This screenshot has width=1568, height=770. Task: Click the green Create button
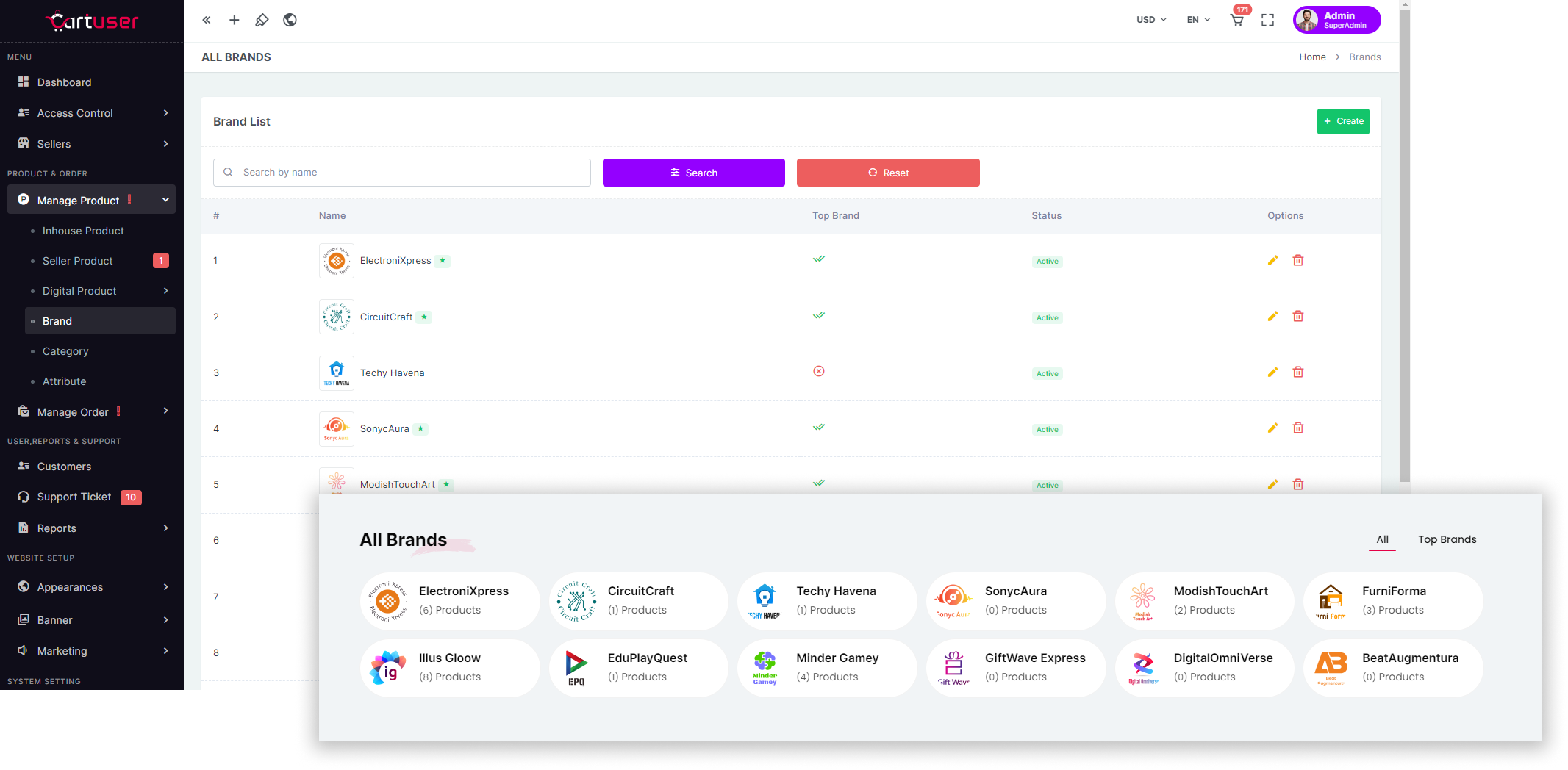[1343, 121]
